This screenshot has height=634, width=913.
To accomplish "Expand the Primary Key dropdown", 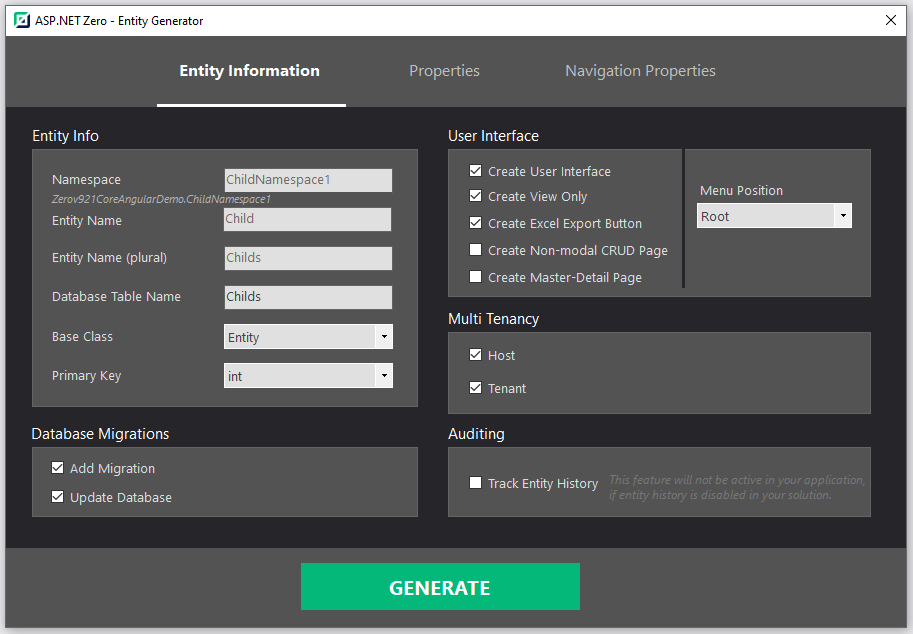I will pos(384,375).
